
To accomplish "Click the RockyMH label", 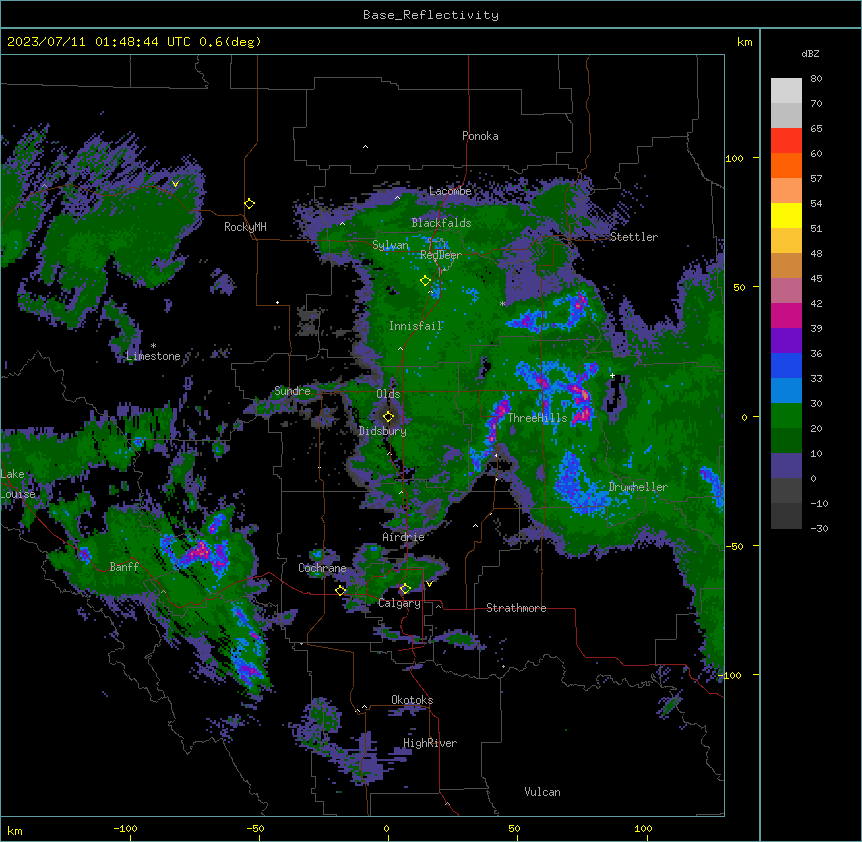I will [245, 227].
